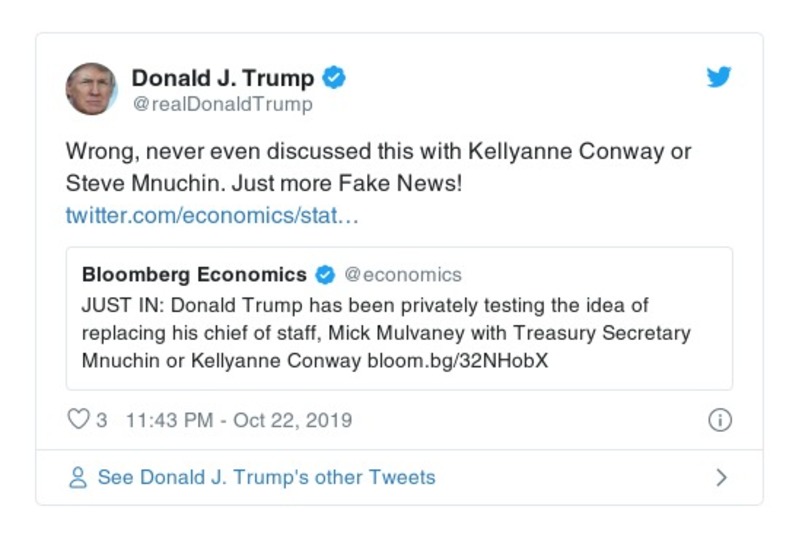Click the Bloomberg Economics verified badge

[325, 274]
